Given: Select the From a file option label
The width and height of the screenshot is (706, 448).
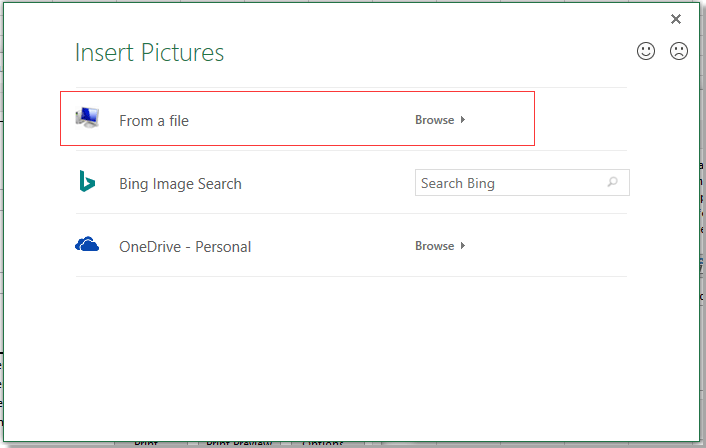Looking at the screenshot, I should [x=154, y=121].
